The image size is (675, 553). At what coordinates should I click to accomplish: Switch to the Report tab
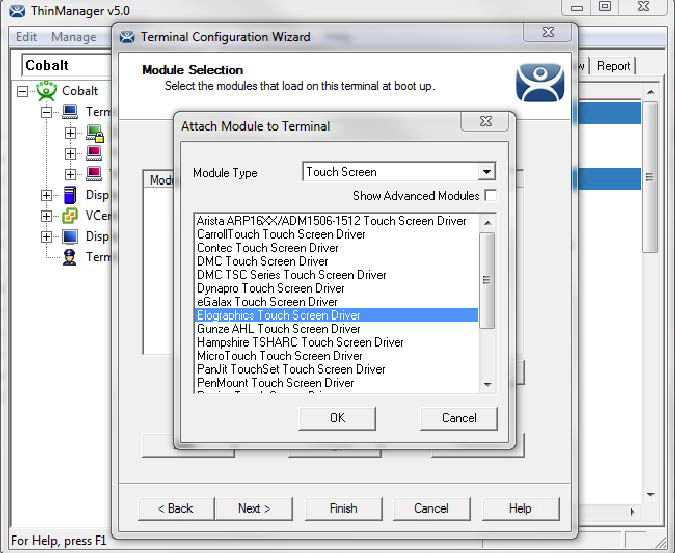point(613,66)
